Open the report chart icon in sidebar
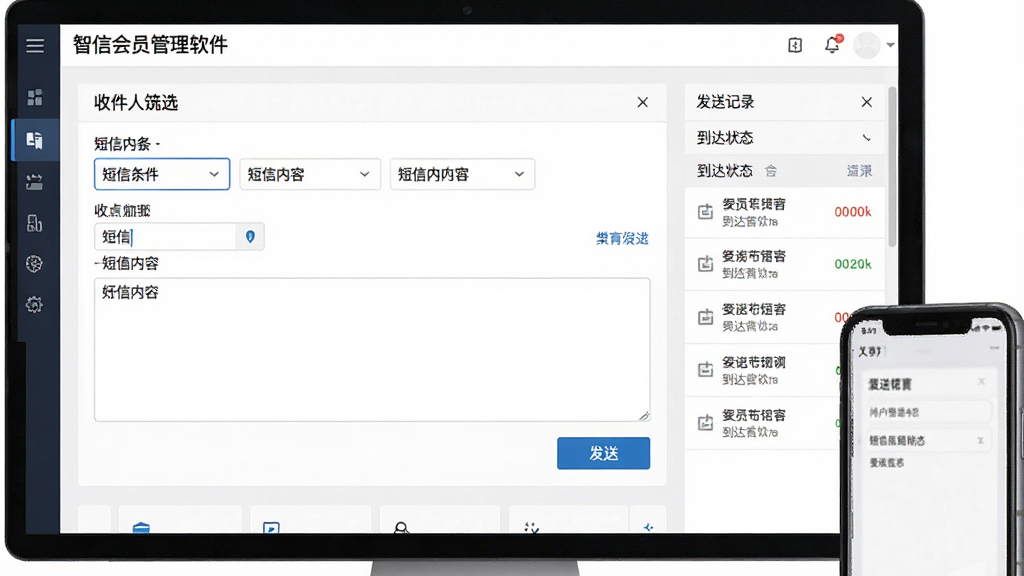1024x576 pixels. click(35, 223)
